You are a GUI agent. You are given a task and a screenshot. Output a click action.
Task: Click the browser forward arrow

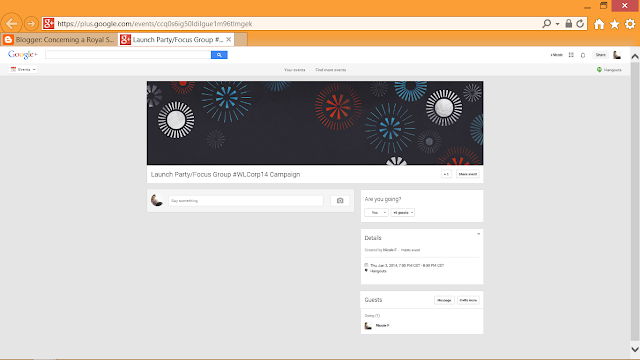[x=31, y=24]
